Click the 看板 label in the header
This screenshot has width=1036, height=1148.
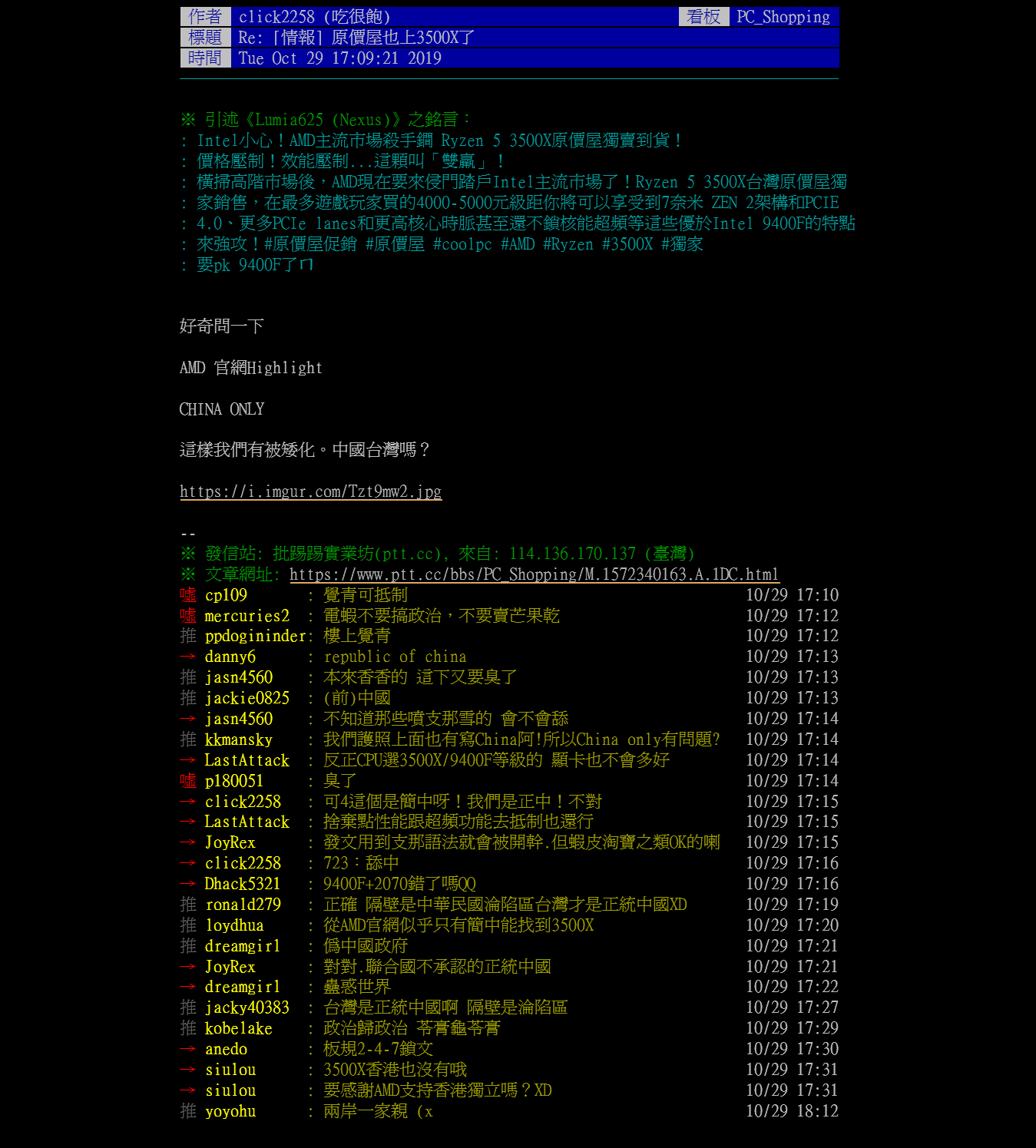tap(703, 17)
